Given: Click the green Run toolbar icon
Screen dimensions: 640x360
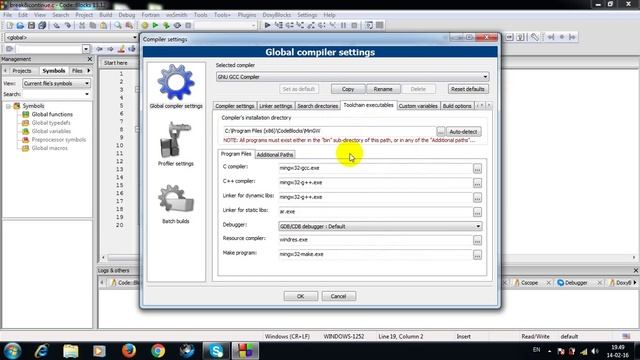Looking at the screenshot, I should tap(155, 25).
